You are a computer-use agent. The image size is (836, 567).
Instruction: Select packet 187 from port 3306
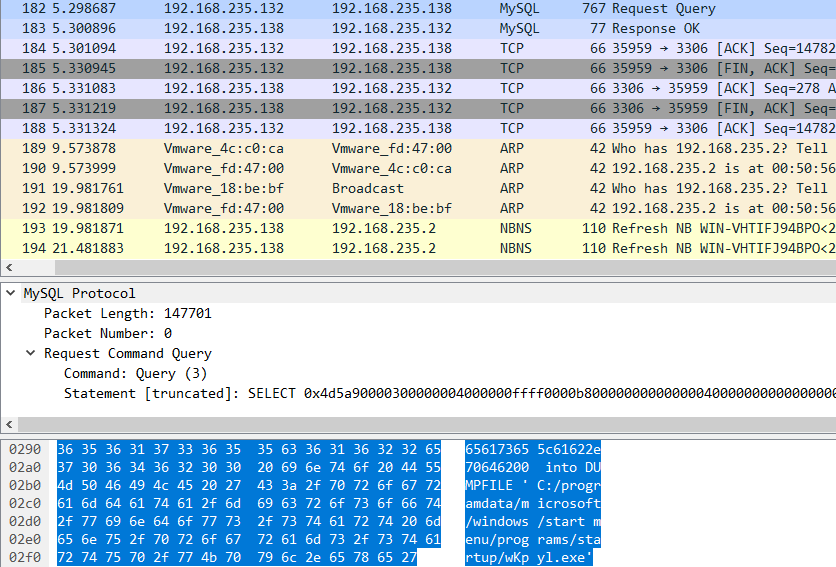tap(400, 108)
